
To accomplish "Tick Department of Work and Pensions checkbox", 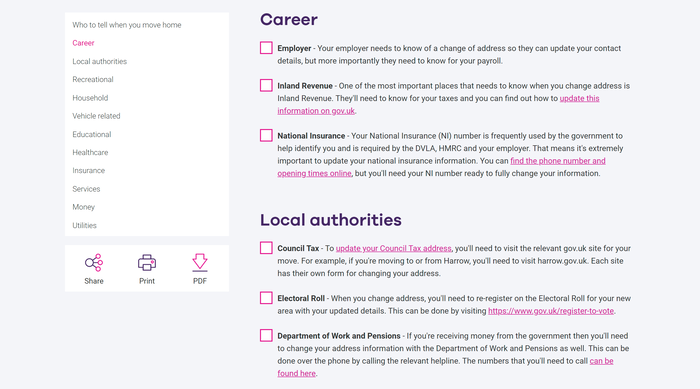I will pos(266,335).
